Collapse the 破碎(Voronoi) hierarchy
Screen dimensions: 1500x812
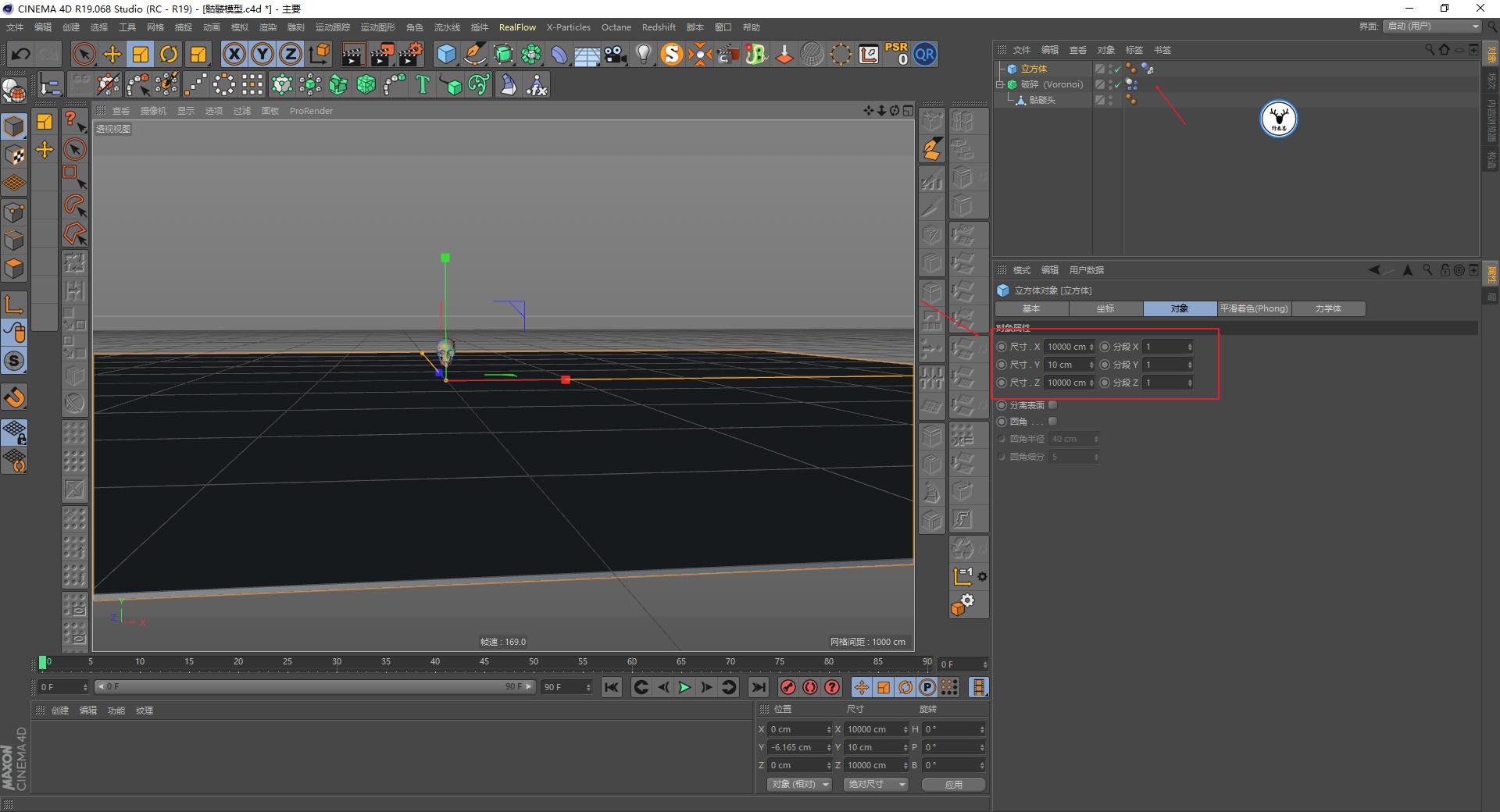[1000, 84]
